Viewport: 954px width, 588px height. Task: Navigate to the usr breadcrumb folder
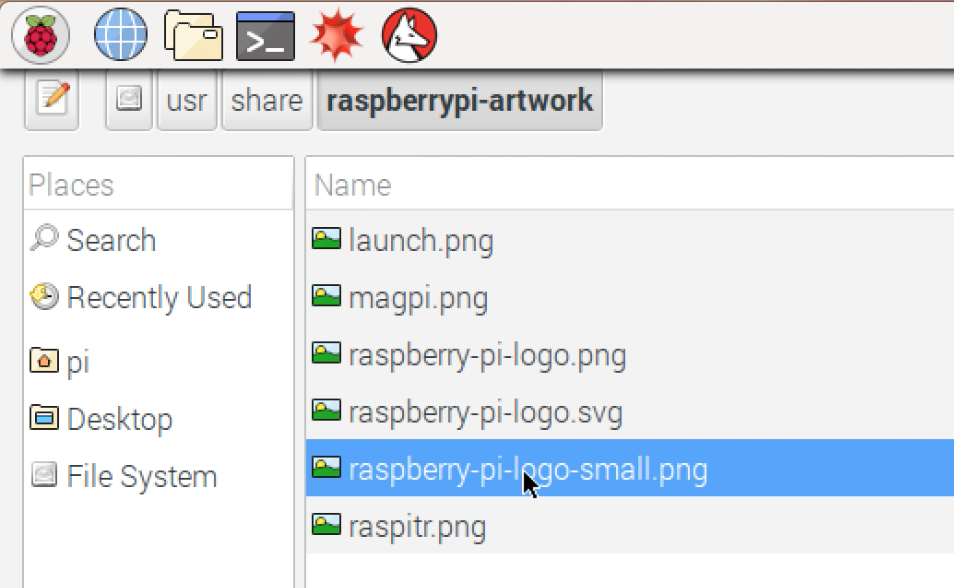point(186,99)
